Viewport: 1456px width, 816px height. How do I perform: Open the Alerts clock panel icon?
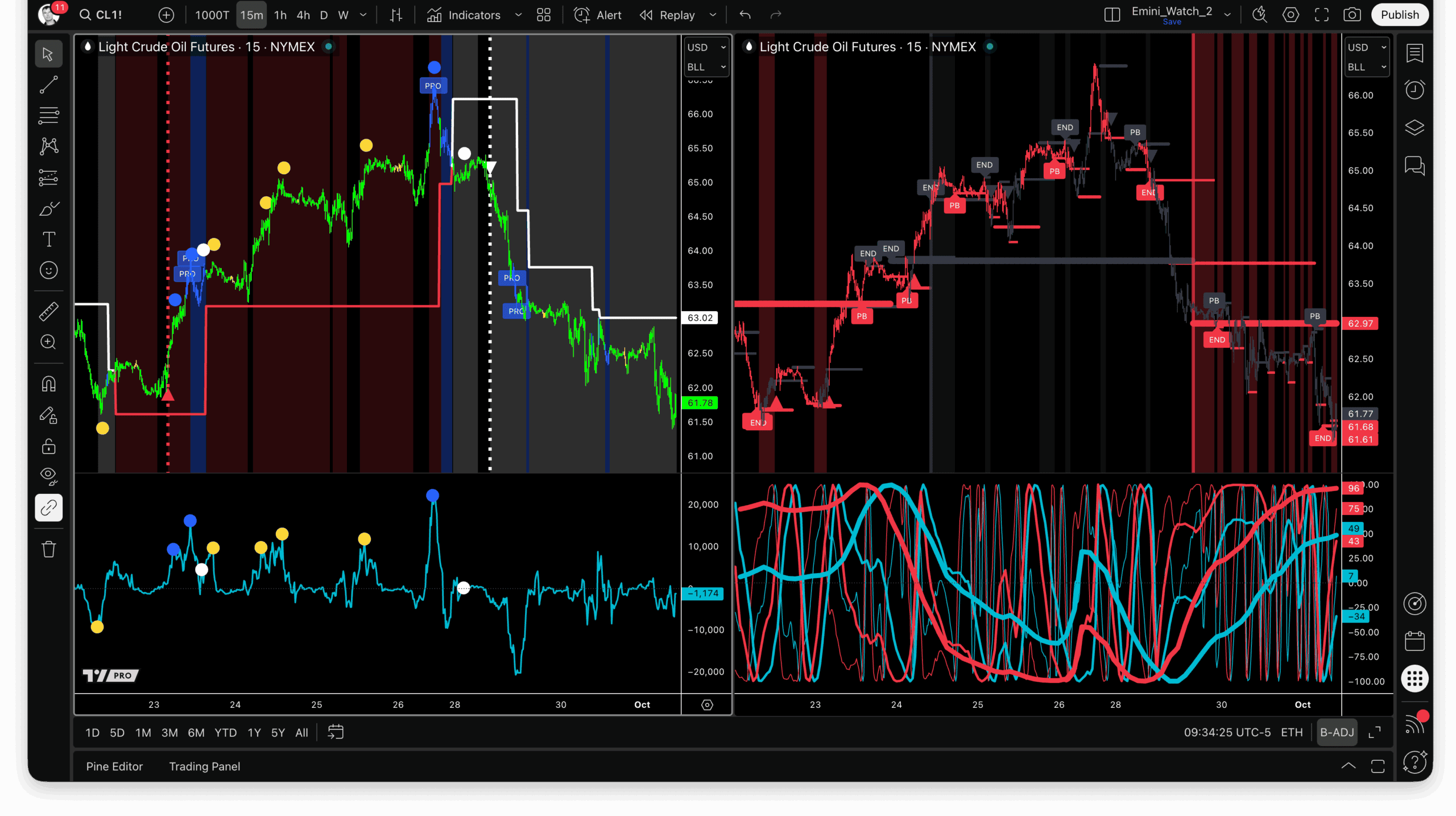tap(1414, 89)
